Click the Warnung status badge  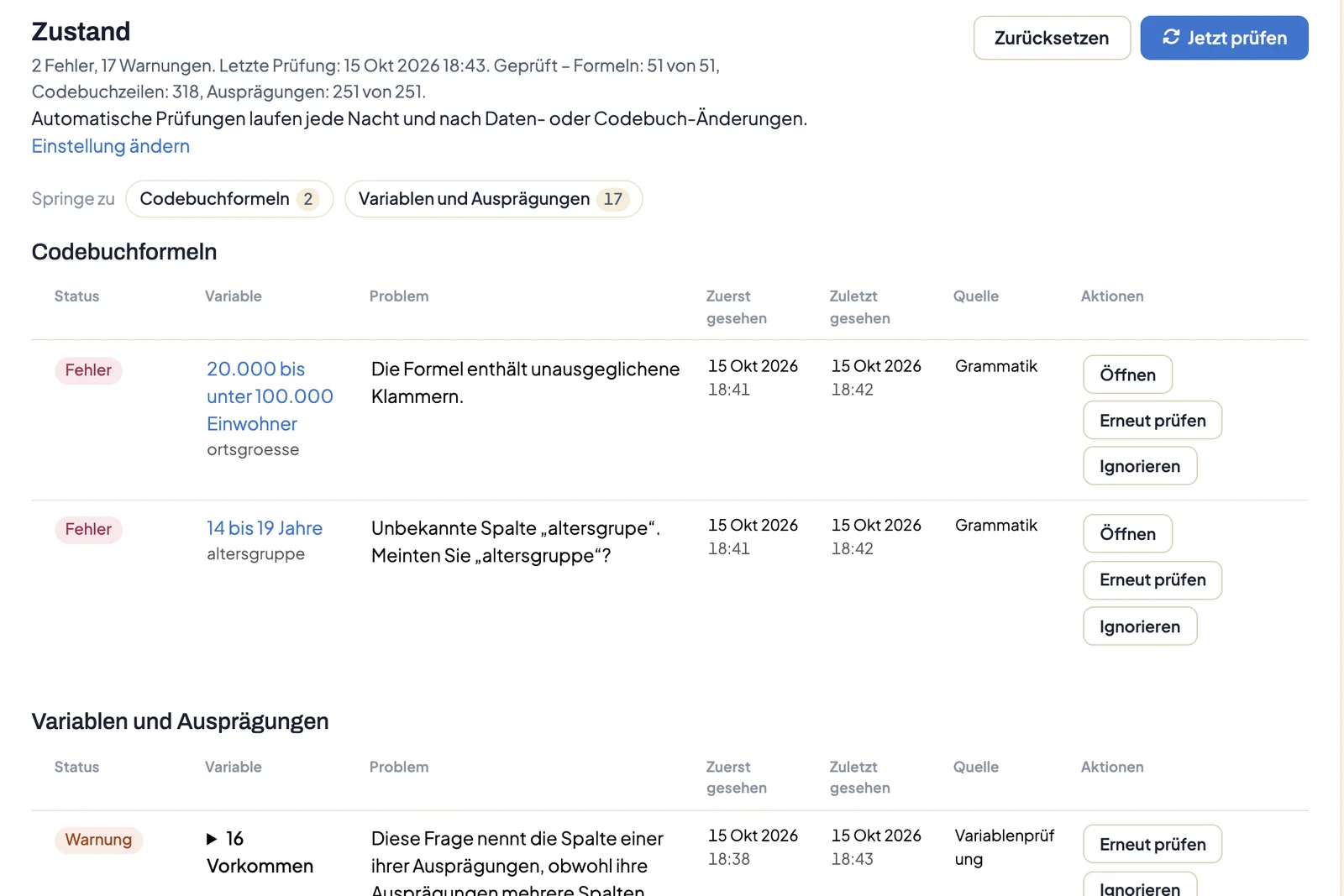coord(98,840)
